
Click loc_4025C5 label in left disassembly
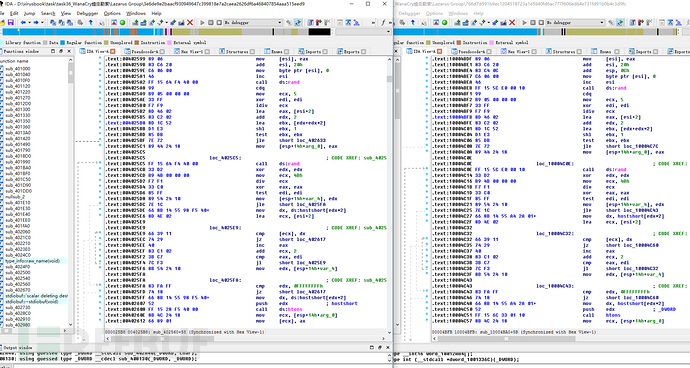coord(225,158)
